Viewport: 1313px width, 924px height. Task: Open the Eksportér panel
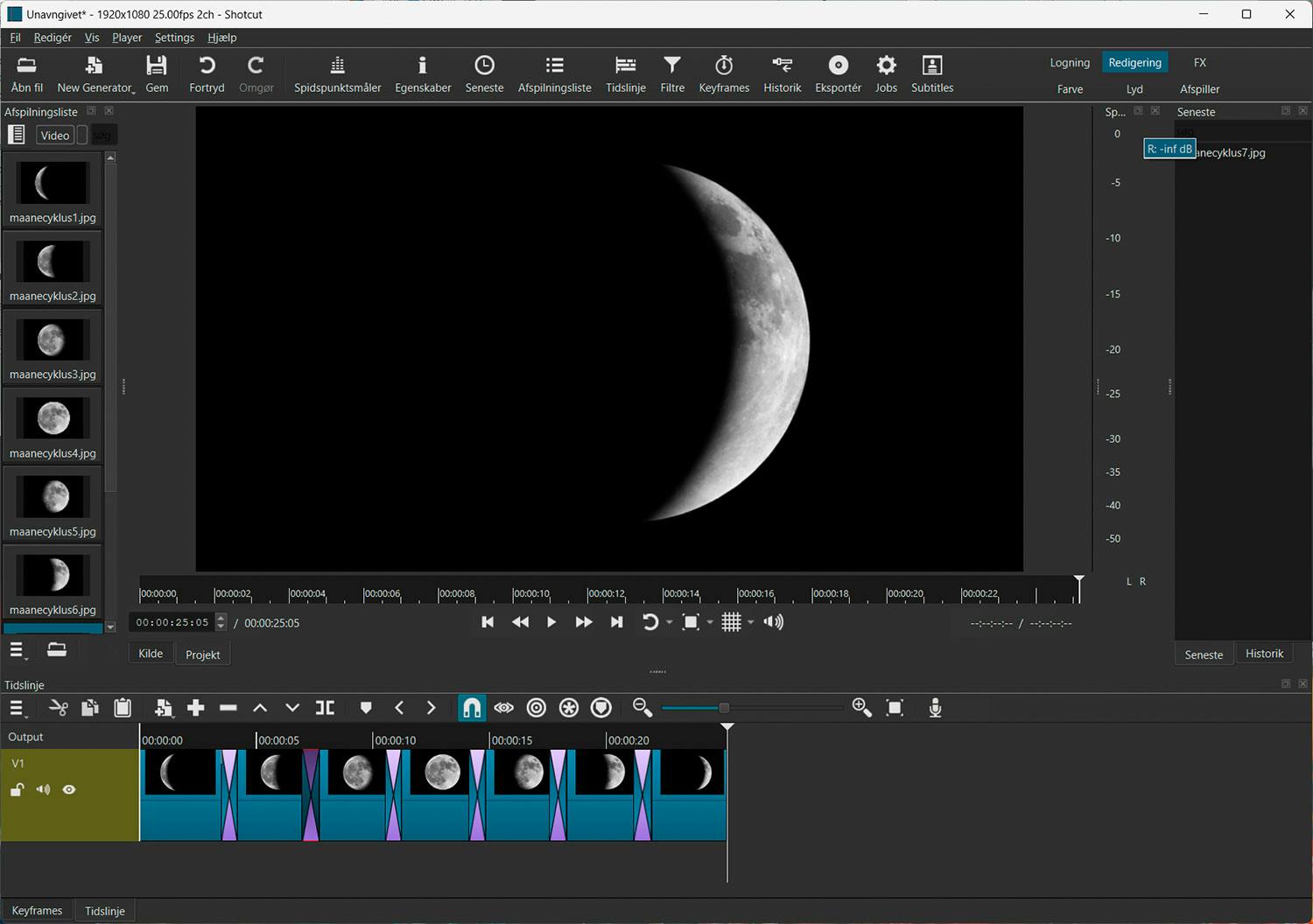[x=838, y=73]
